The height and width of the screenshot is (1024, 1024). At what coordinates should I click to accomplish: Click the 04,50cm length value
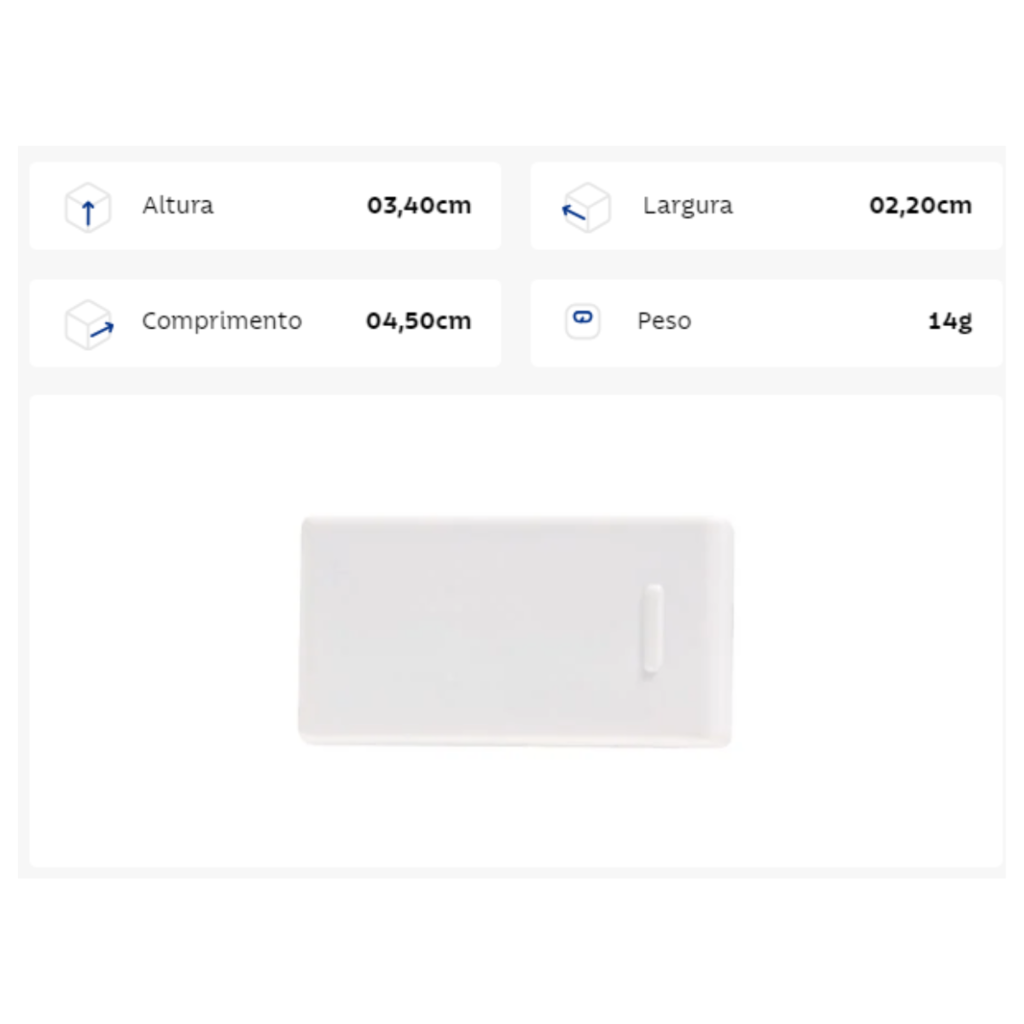[419, 321]
